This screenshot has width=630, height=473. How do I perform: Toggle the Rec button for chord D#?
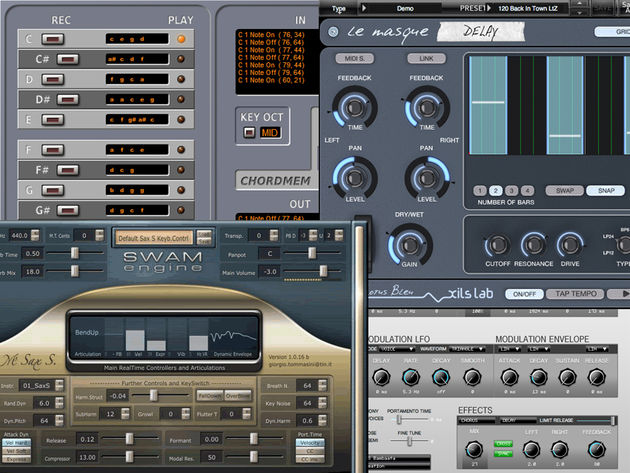[x=68, y=99]
